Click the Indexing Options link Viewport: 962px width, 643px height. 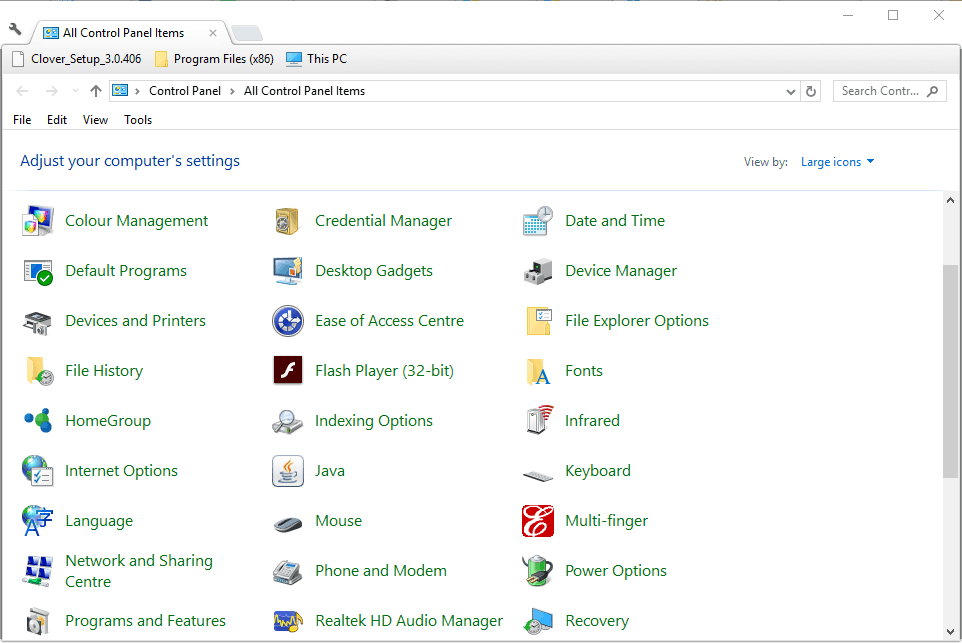coord(373,421)
